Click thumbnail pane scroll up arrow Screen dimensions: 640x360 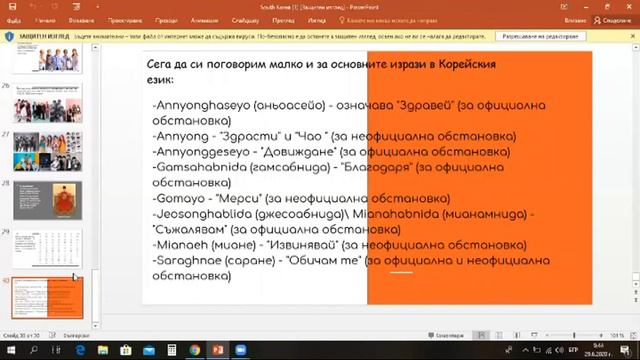96,48
